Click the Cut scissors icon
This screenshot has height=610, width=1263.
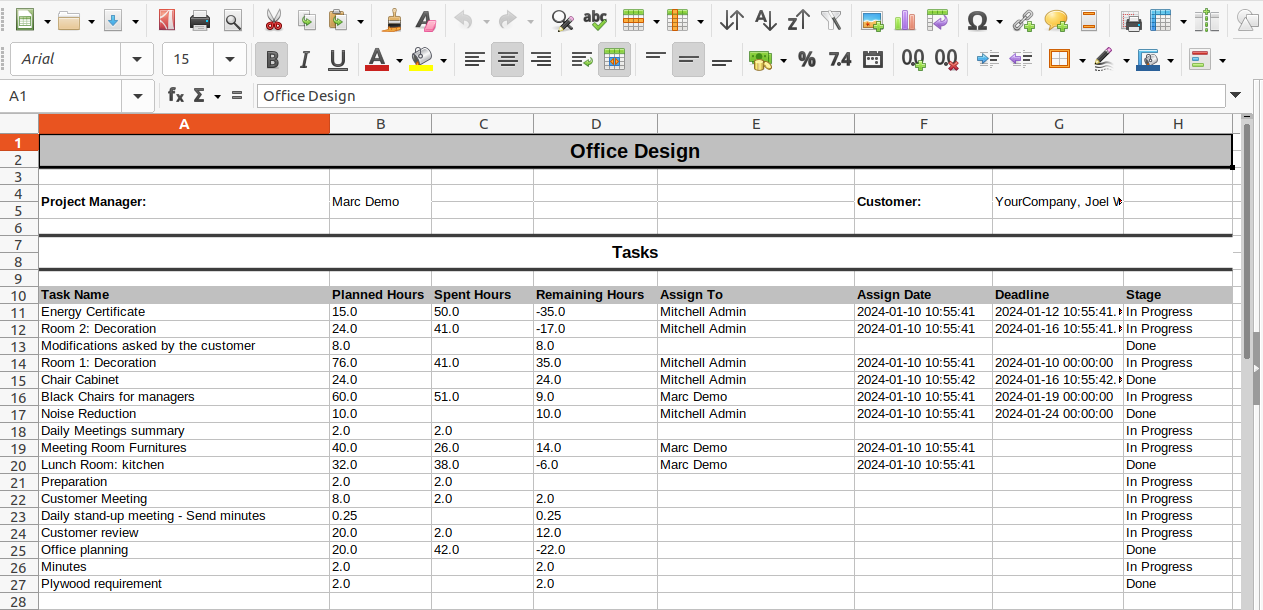273,20
